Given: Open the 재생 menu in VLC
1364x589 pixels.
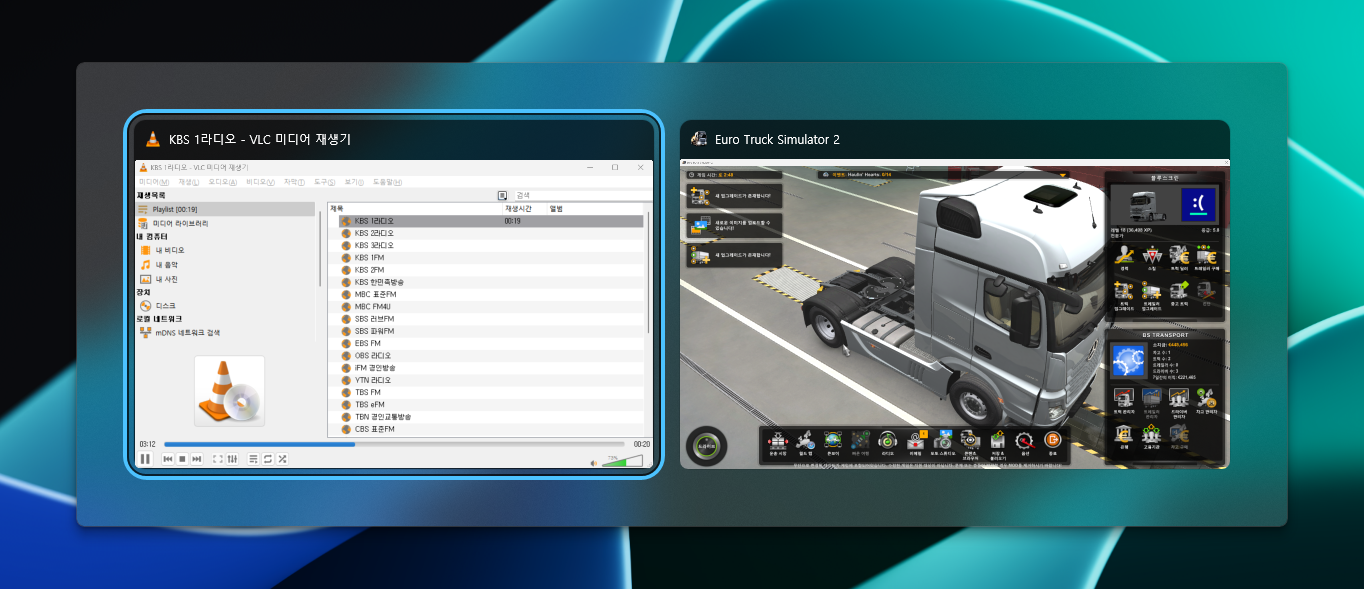Looking at the screenshot, I should 188,182.
